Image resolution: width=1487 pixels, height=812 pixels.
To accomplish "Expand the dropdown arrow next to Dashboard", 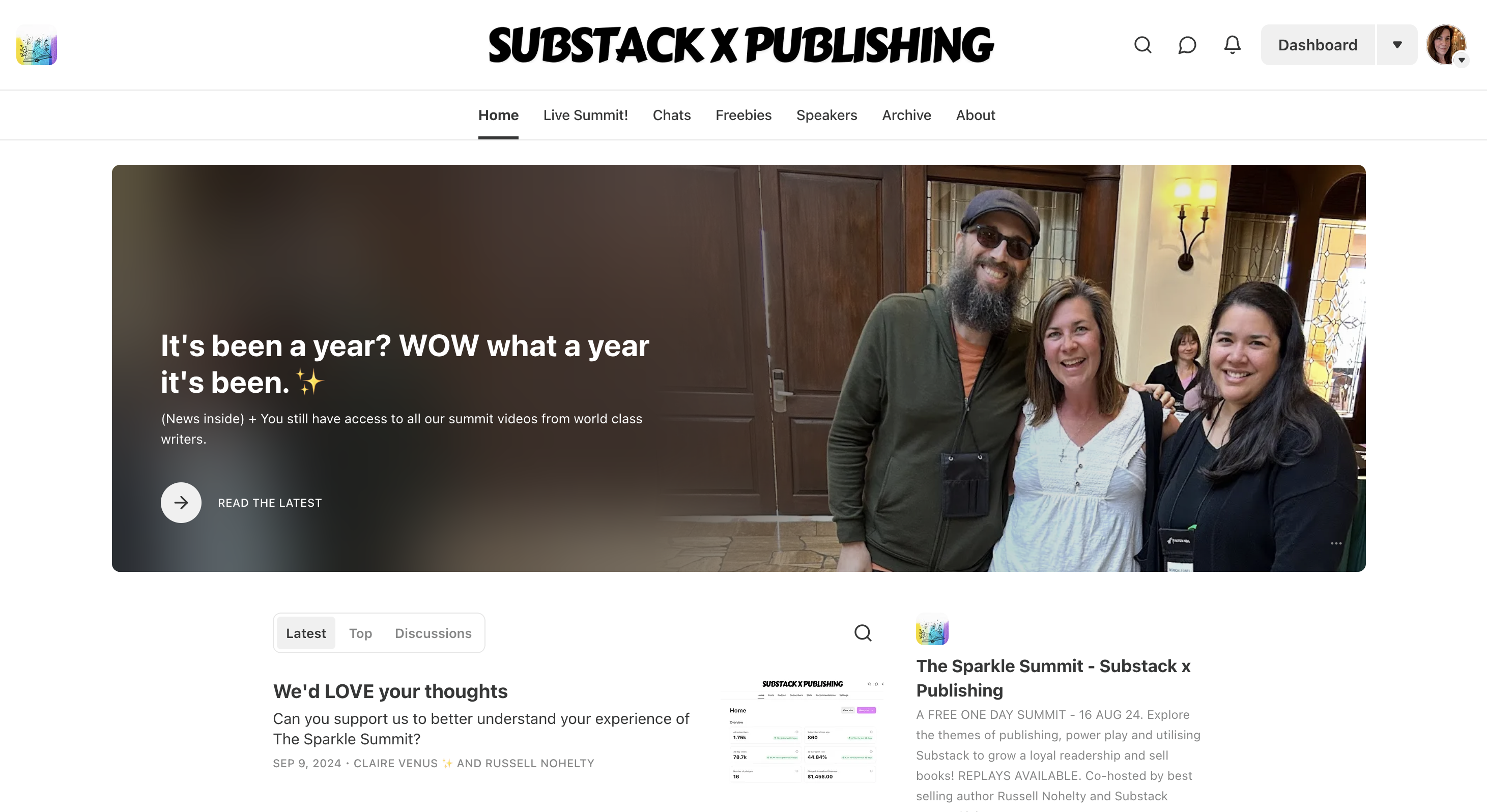I will pos(1397,45).
